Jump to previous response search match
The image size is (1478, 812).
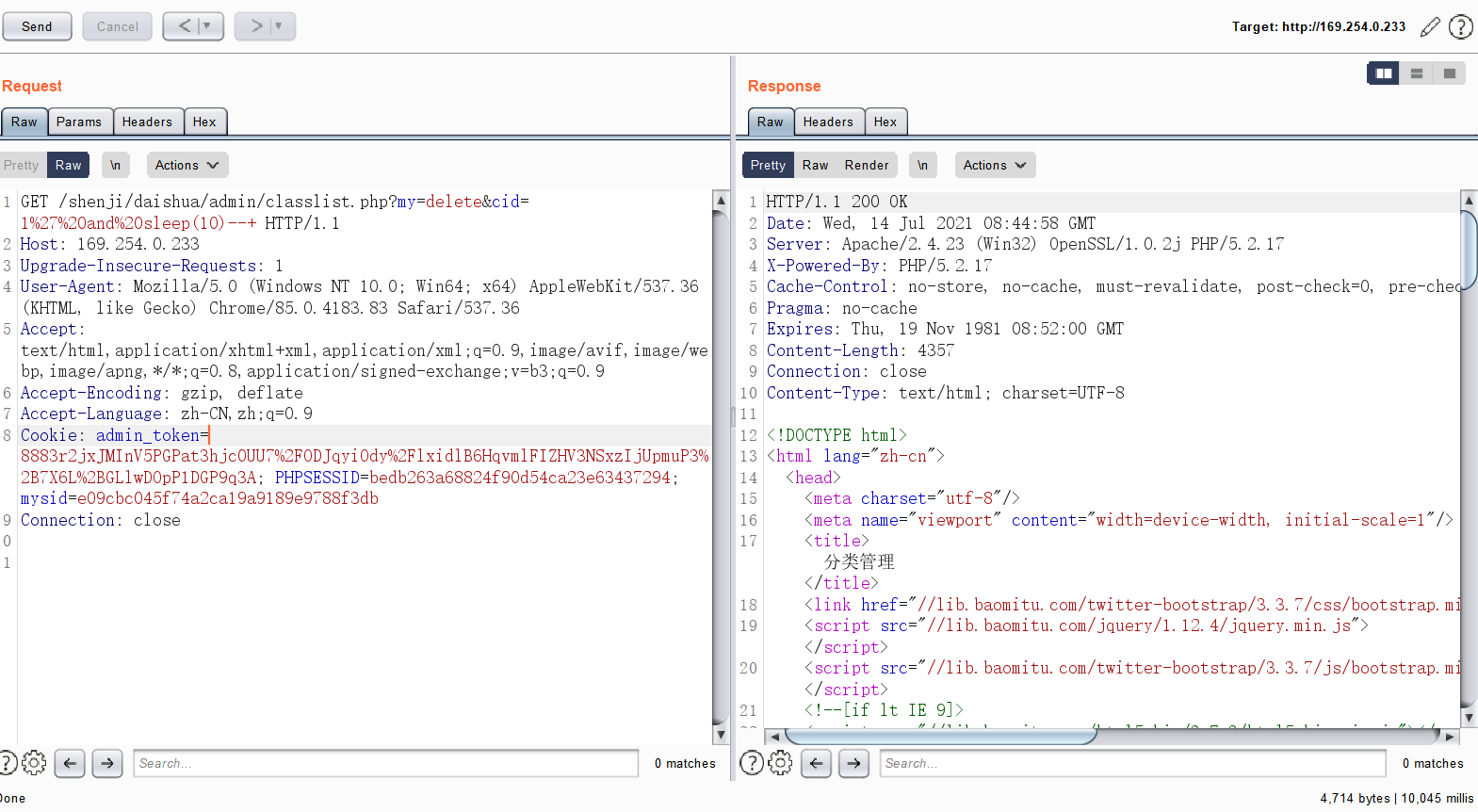(817, 763)
